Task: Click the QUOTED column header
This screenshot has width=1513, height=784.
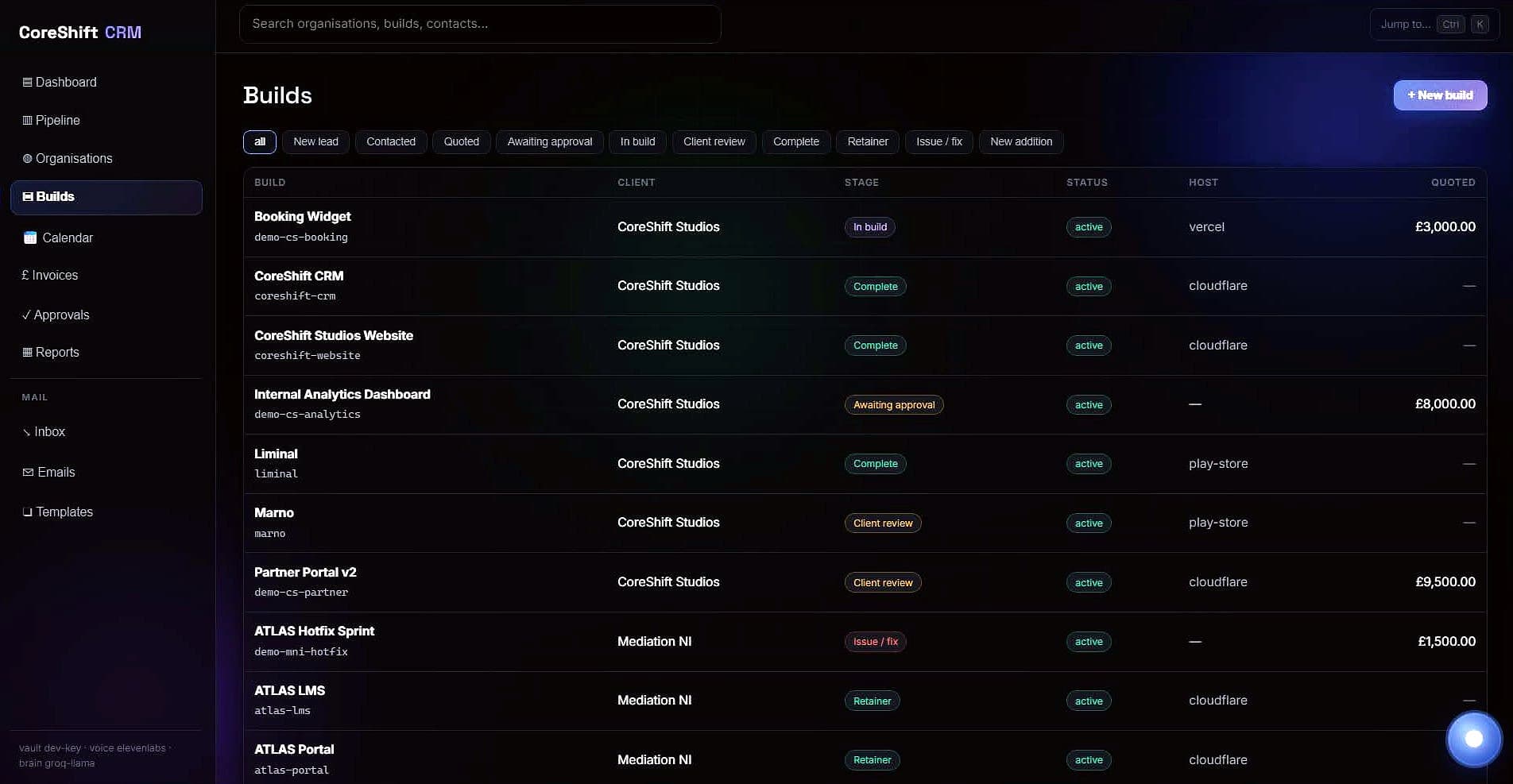Action: point(1453,183)
